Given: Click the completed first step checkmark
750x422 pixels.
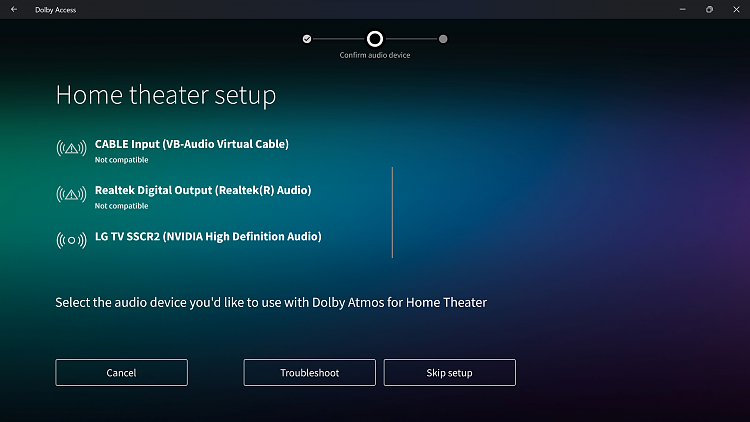Looking at the screenshot, I should [x=307, y=39].
